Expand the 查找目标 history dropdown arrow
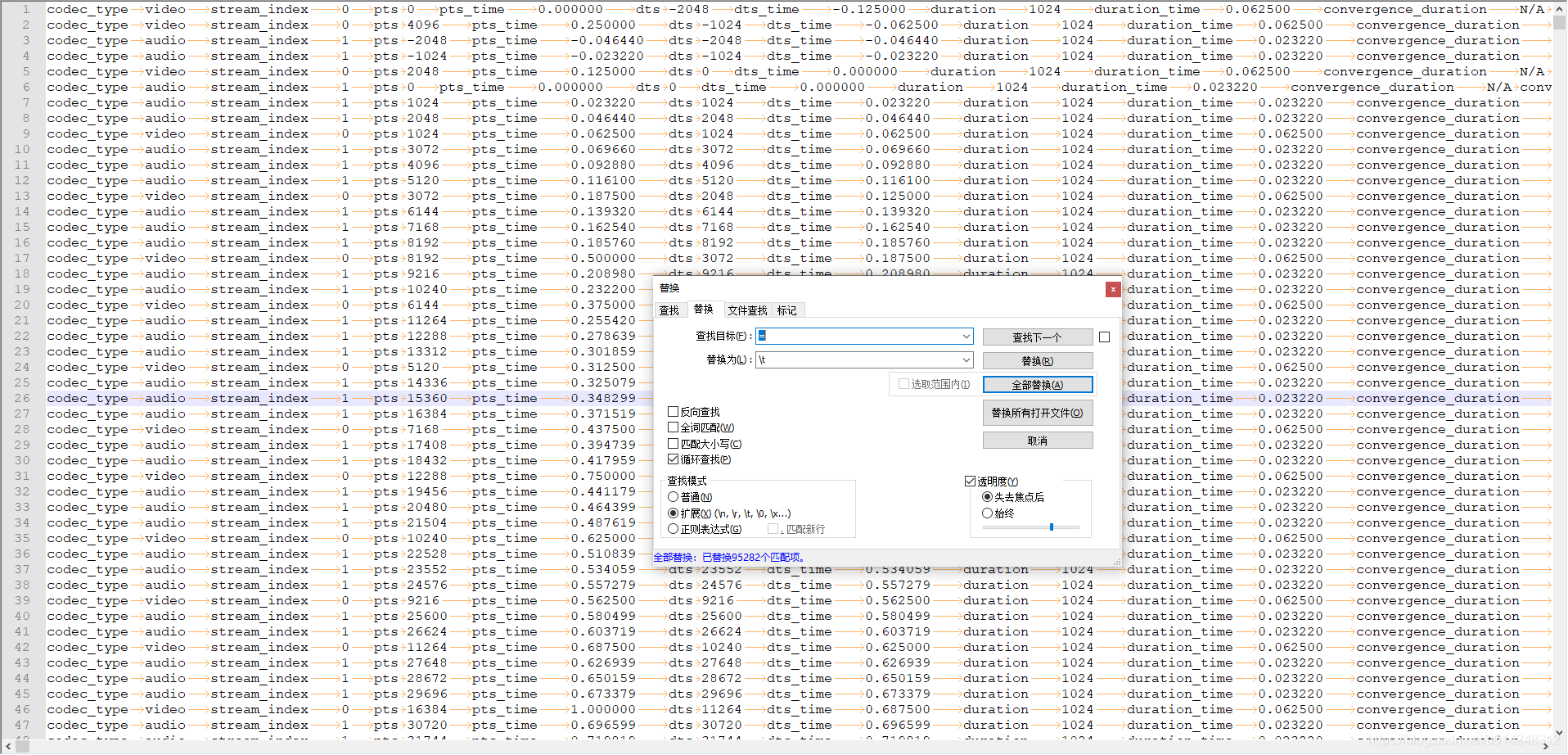The image size is (1568, 755). 966,337
